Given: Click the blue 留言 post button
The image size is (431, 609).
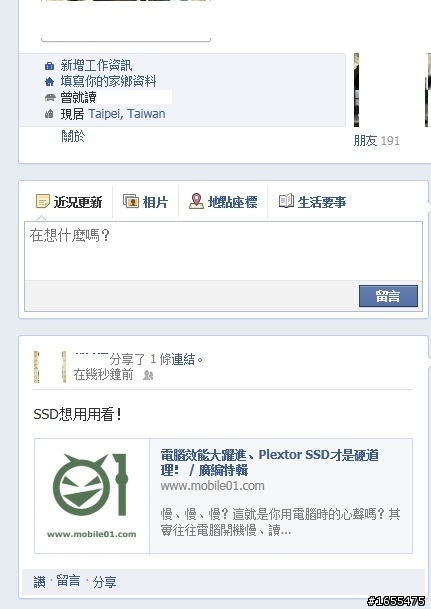Looking at the screenshot, I should [388, 296].
